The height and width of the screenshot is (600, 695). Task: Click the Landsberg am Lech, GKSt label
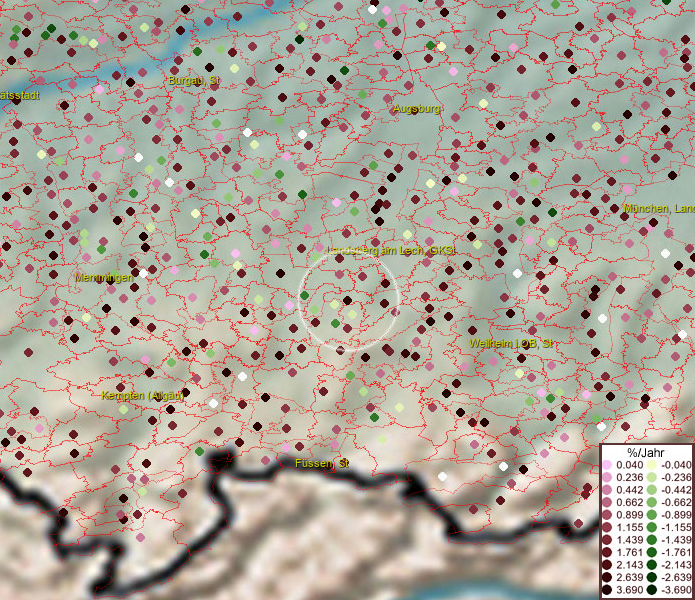pyautogui.click(x=390, y=250)
